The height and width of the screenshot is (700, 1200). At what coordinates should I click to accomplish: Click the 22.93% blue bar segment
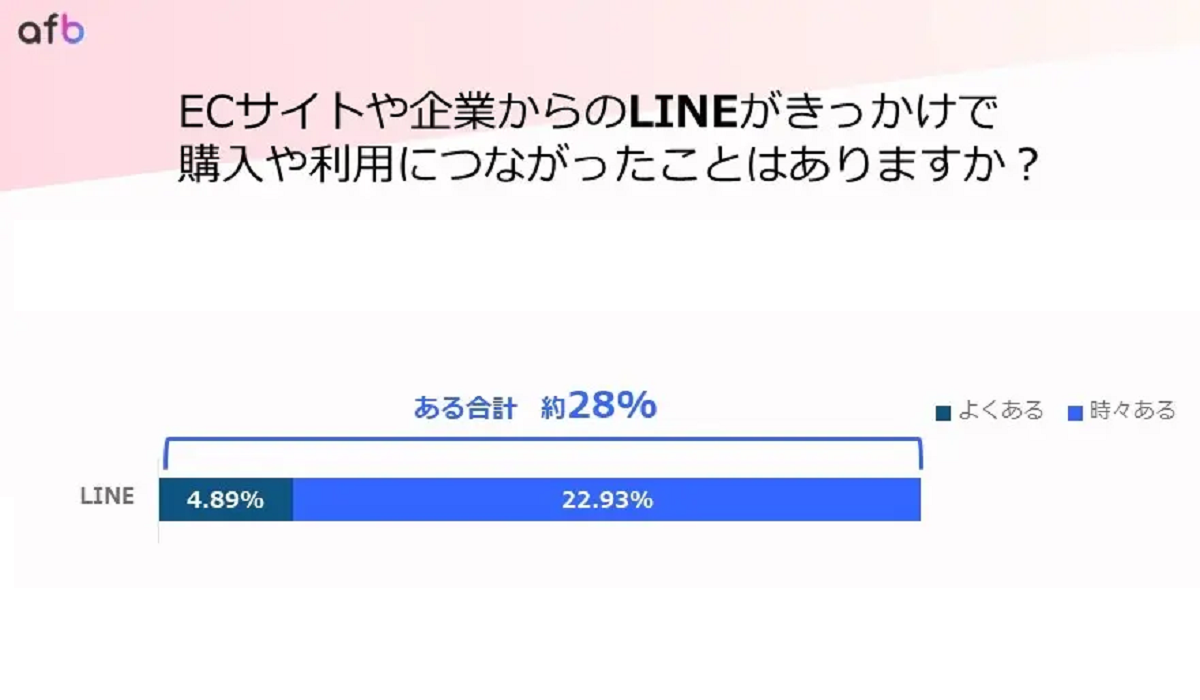[x=607, y=500]
